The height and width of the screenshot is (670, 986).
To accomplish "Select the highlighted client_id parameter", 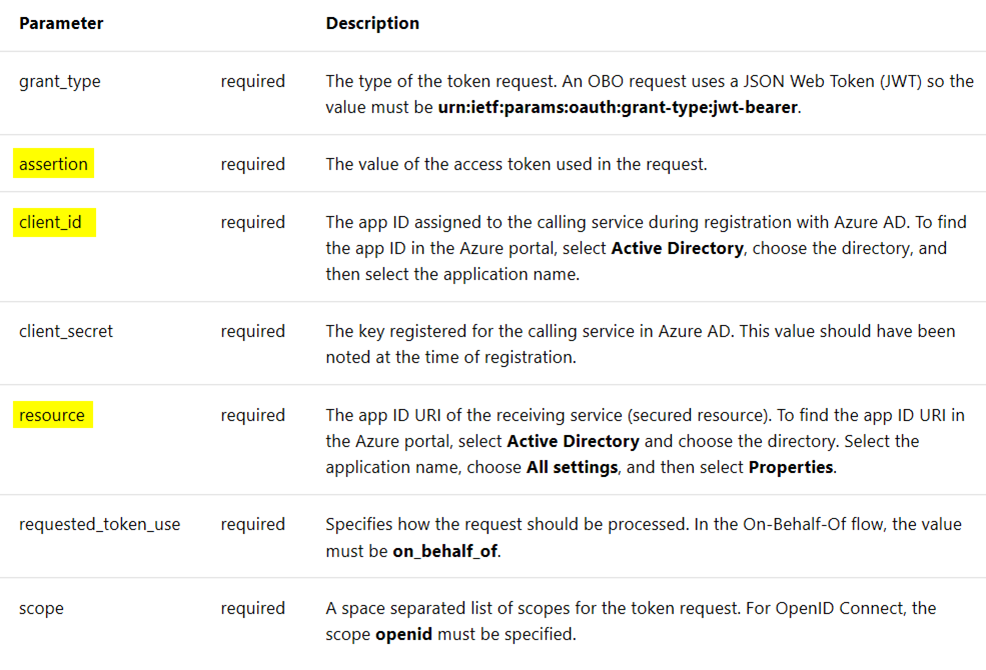I will (x=54, y=222).
